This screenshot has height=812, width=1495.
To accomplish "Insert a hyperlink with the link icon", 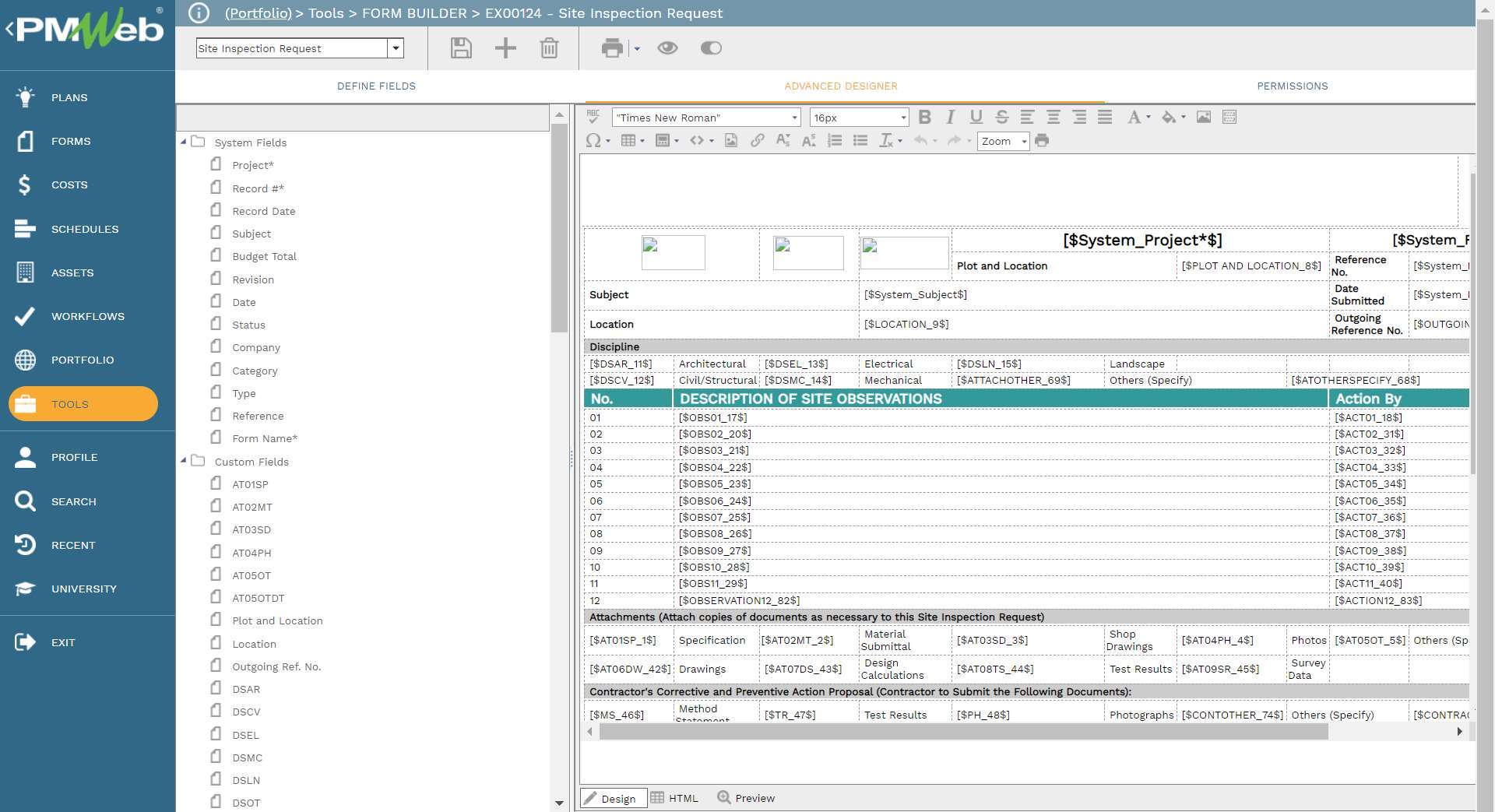I will pos(757,141).
